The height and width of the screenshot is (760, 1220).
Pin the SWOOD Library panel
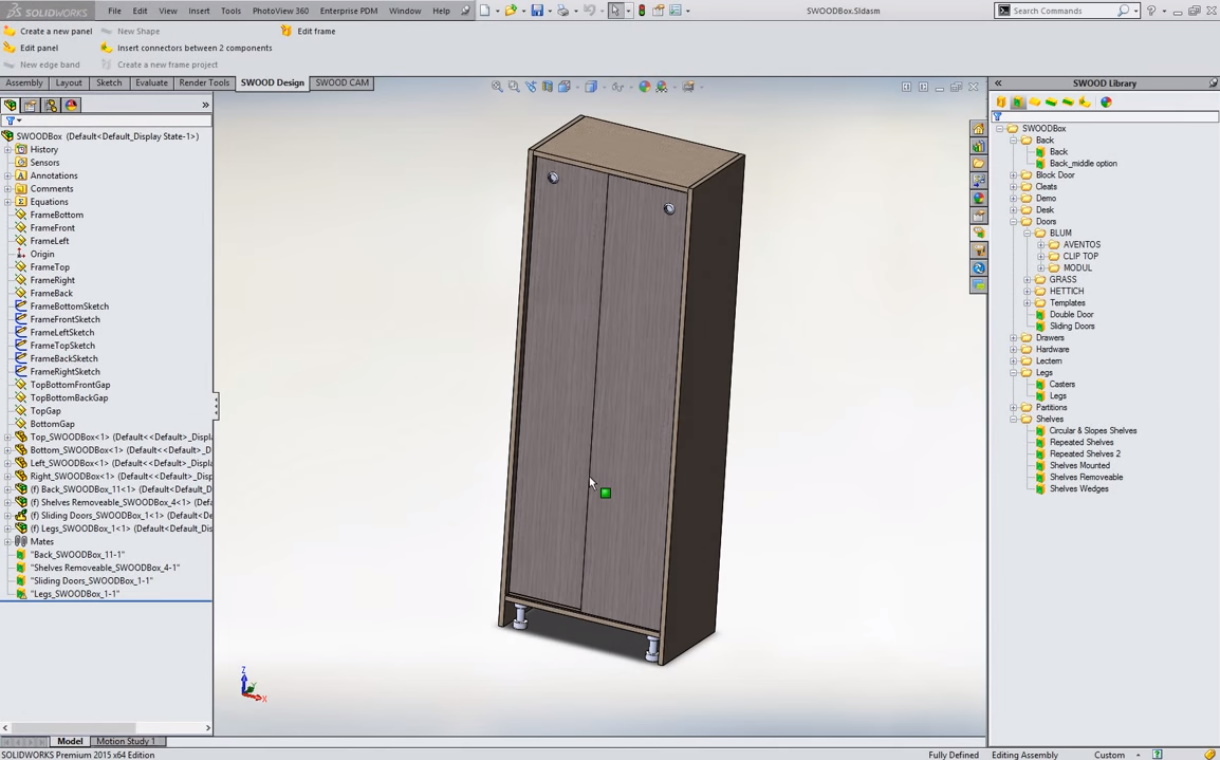[1213, 83]
